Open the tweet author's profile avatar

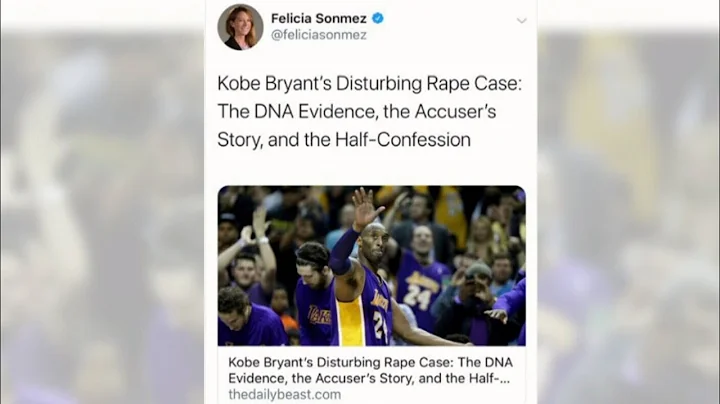(x=240, y=26)
